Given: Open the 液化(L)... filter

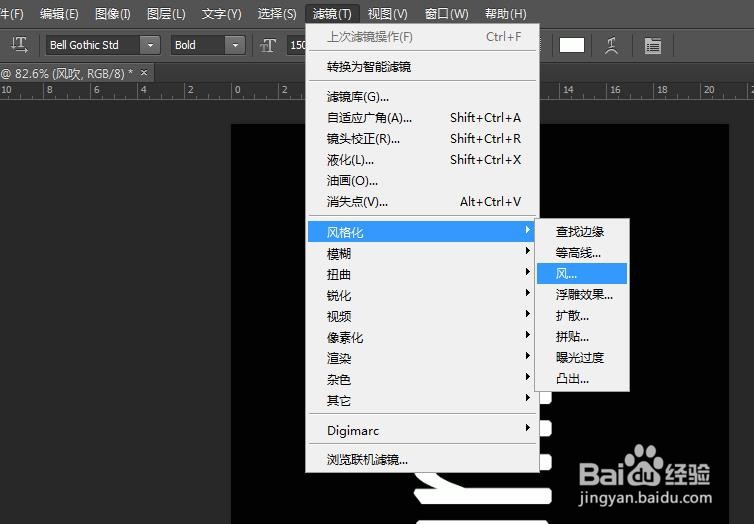Looking at the screenshot, I should click(x=422, y=160).
